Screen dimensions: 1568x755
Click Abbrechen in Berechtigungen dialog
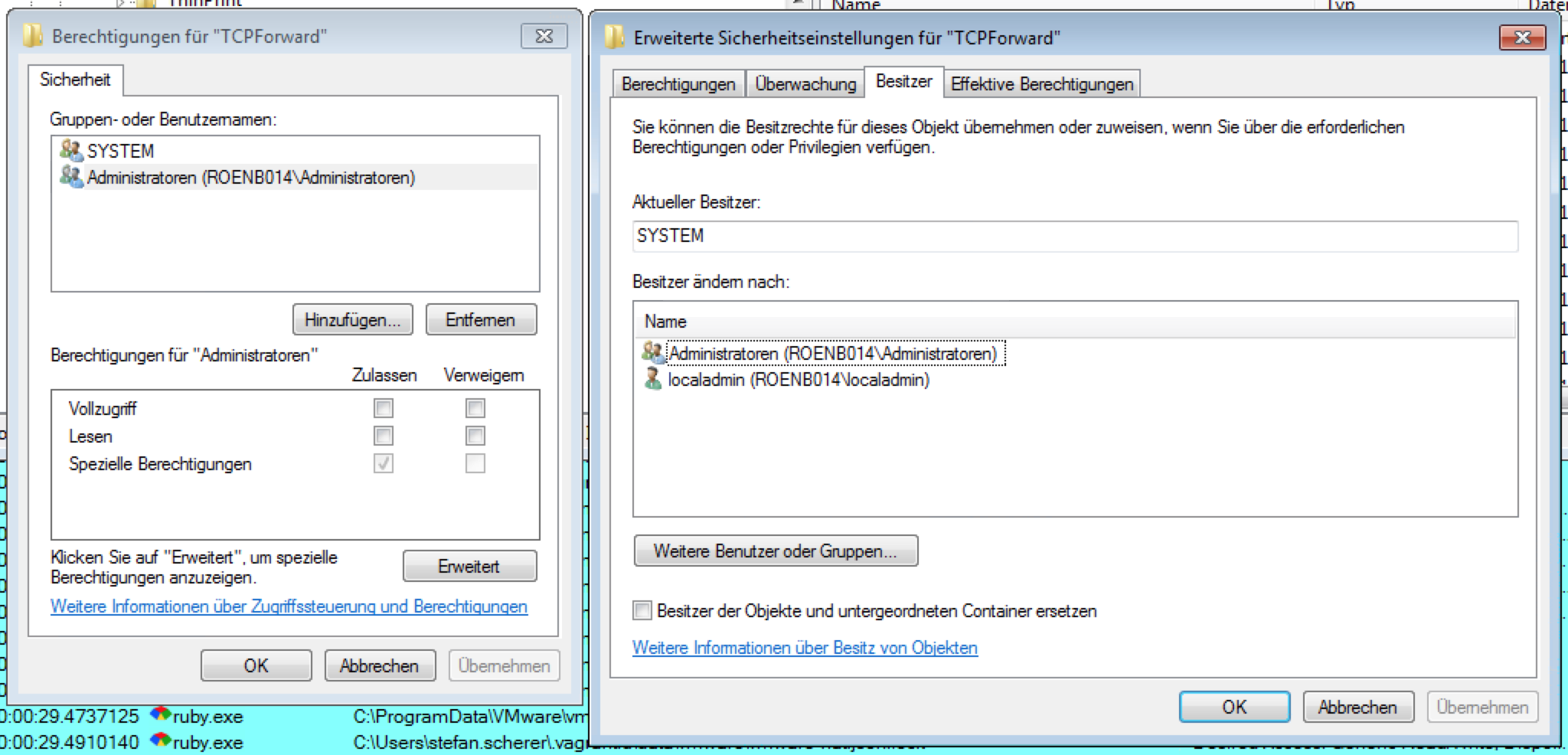point(380,665)
